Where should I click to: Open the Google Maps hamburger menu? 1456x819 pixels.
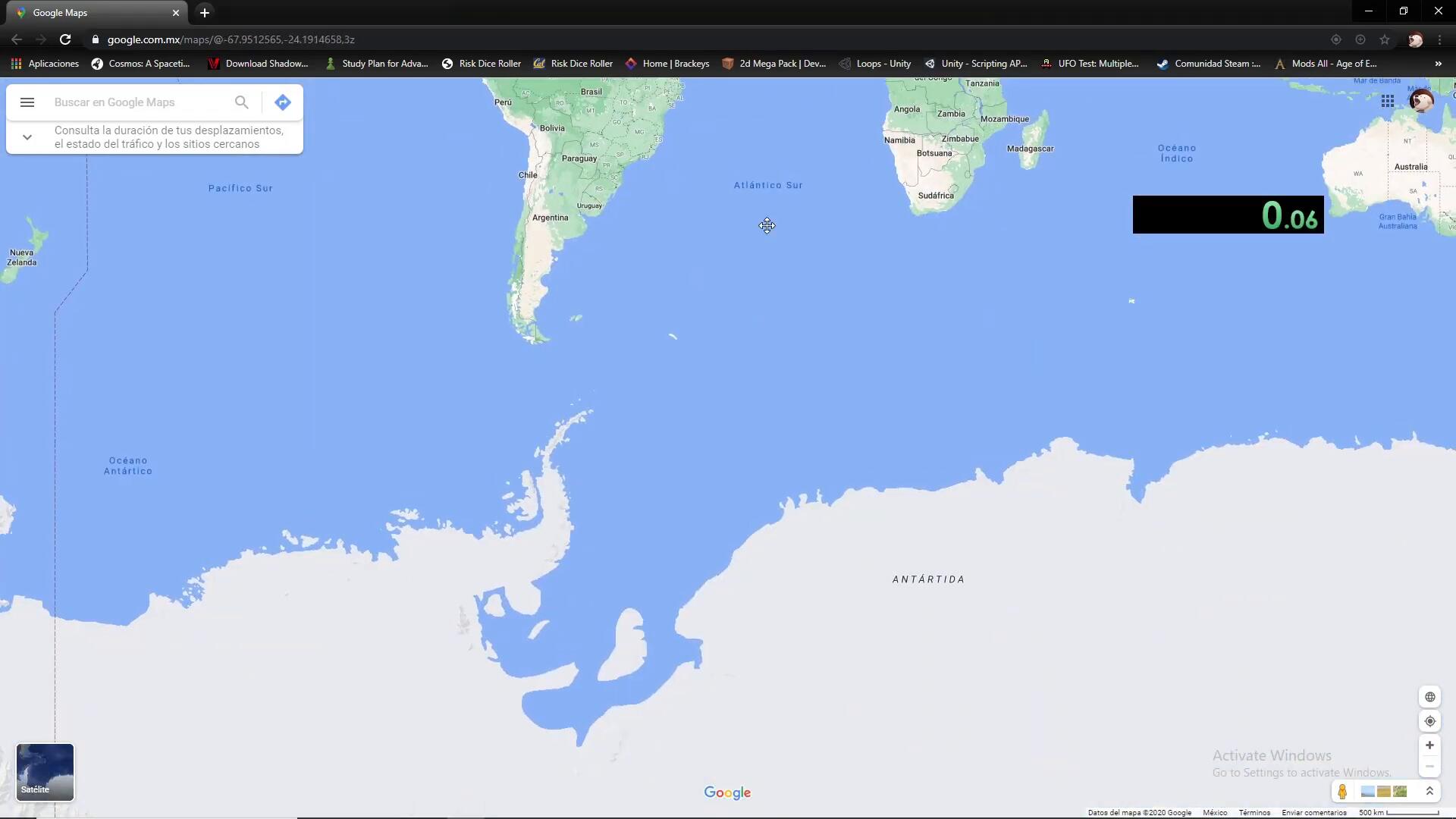click(x=27, y=102)
